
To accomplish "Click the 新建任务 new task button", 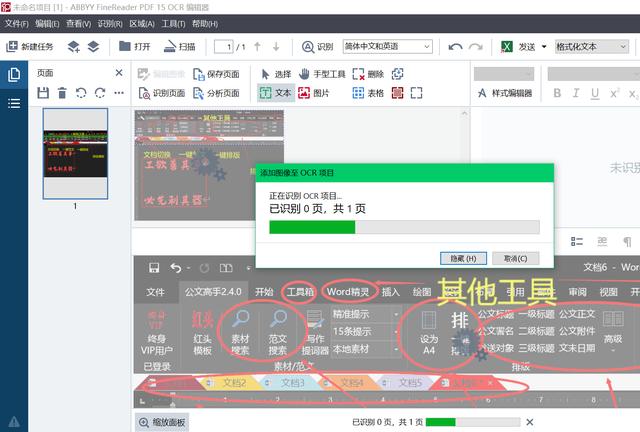I will coord(30,47).
